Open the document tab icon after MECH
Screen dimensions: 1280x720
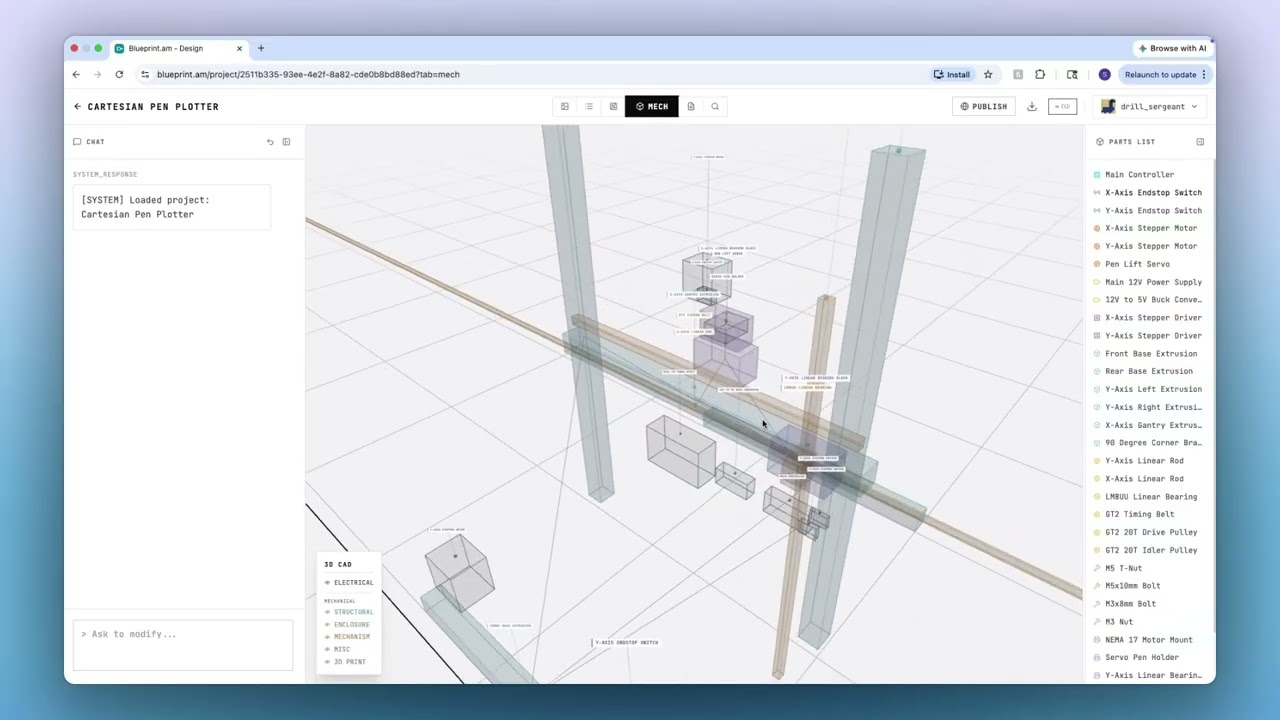click(x=691, y=106)
